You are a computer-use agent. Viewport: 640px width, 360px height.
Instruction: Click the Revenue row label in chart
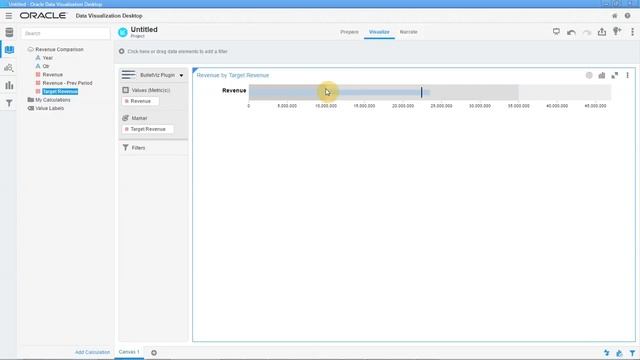234,91
